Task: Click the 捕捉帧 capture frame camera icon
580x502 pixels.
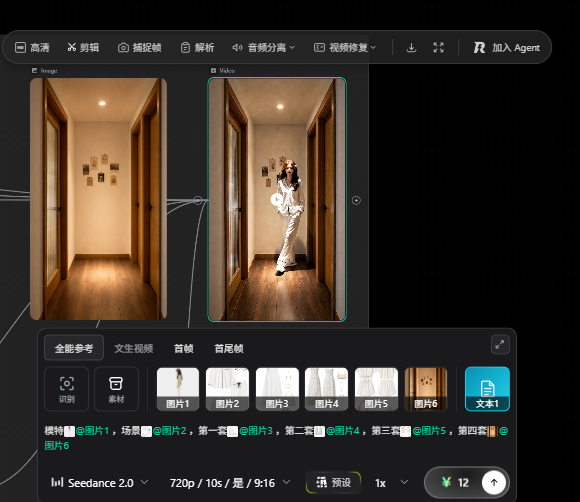Action: [x=123, y=48]
